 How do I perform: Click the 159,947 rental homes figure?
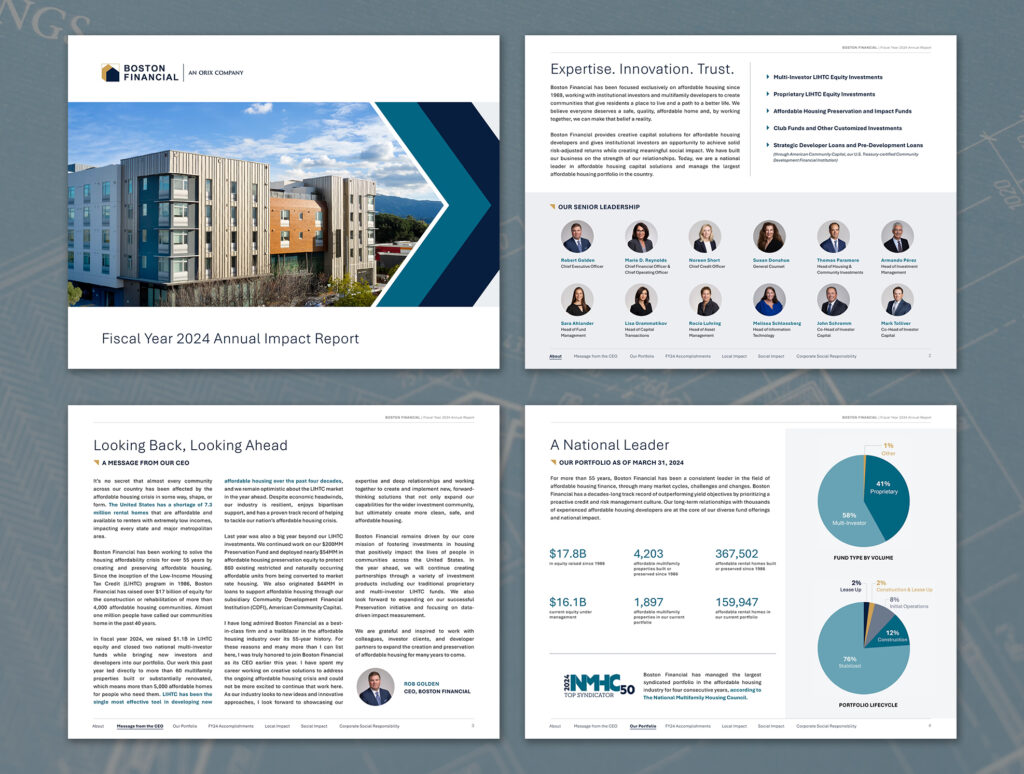point(737,602)
